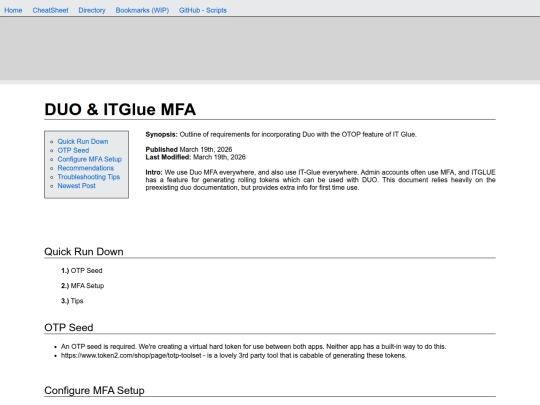Click the Synopsis line text
The image size is (540, 405).
(x=281, y=134)
